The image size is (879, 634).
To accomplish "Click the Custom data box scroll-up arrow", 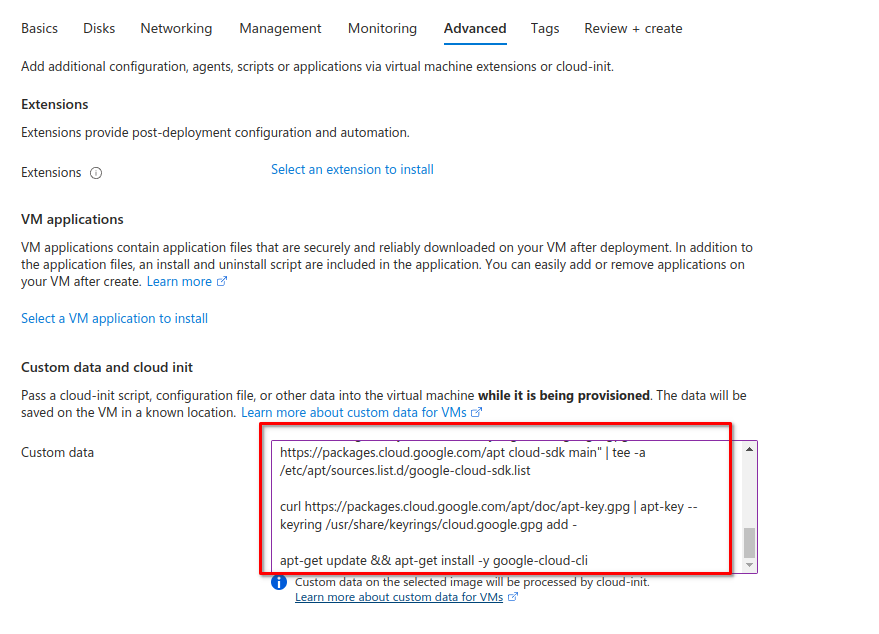I will [750, 449].
